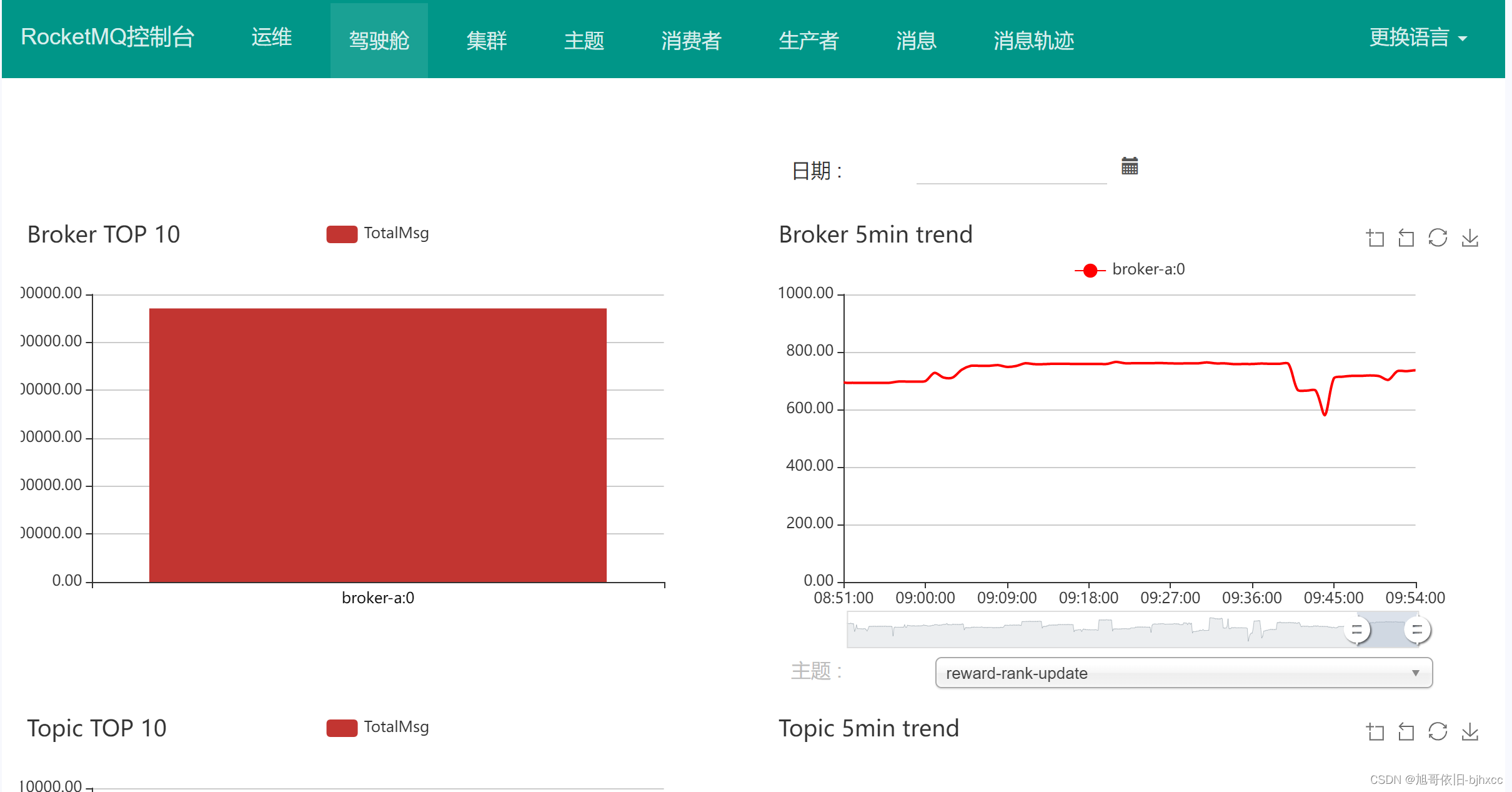Expand the 更换语言 language menu

point(1417,38)
